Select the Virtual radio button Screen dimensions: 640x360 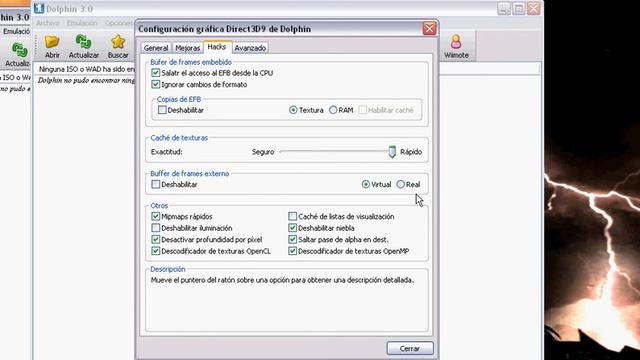coord(366,184)
